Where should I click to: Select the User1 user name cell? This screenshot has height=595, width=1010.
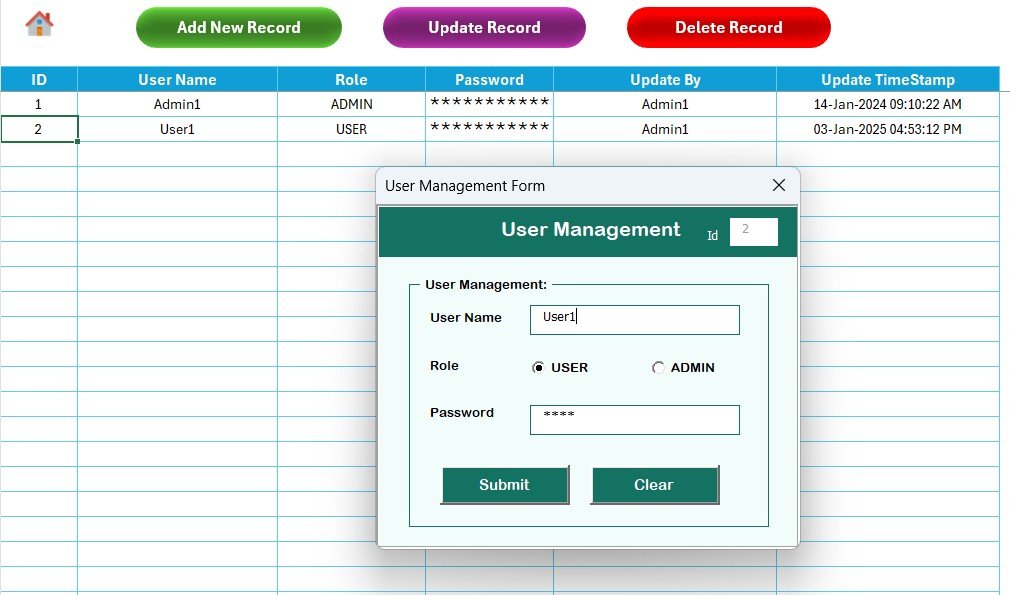pyautogui.click(x=177, y=128)
